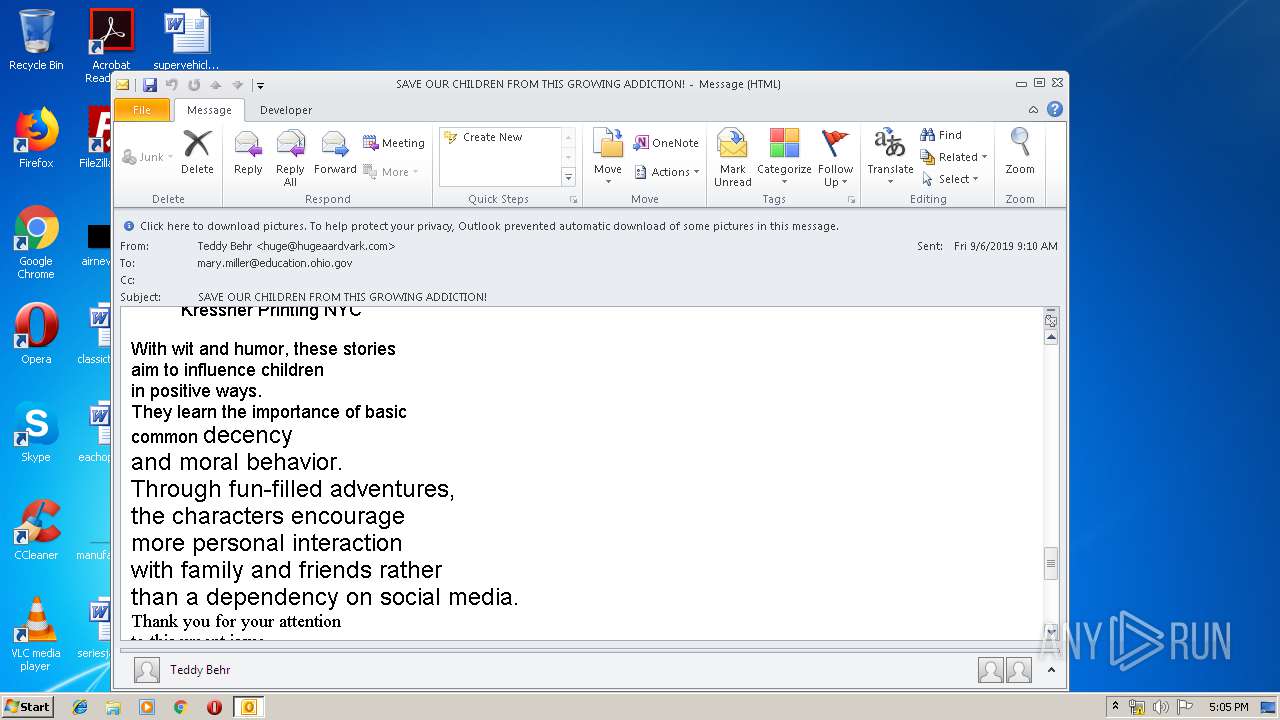Expand the Quick Steps gallery
The width and height of the screenshot is (1280, 720).
[x=569, y=177]
